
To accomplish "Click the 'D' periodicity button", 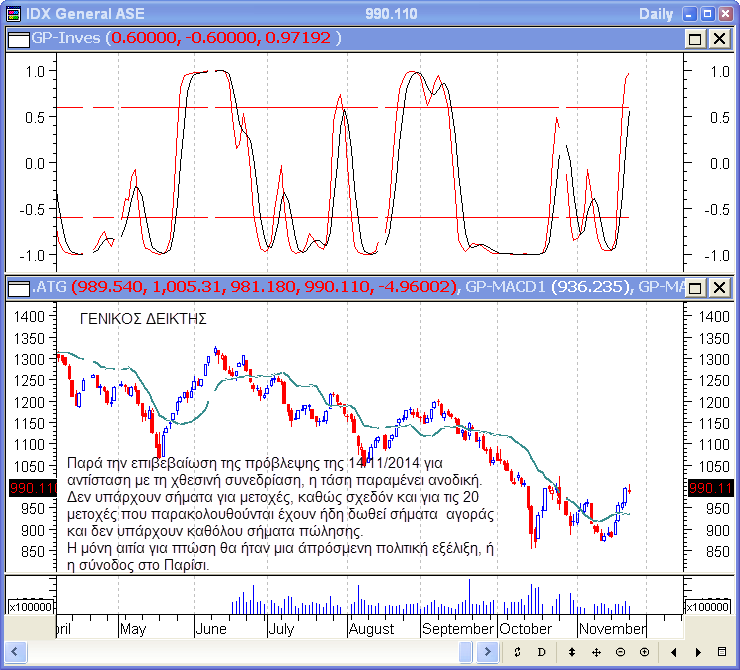I will 540,652.
